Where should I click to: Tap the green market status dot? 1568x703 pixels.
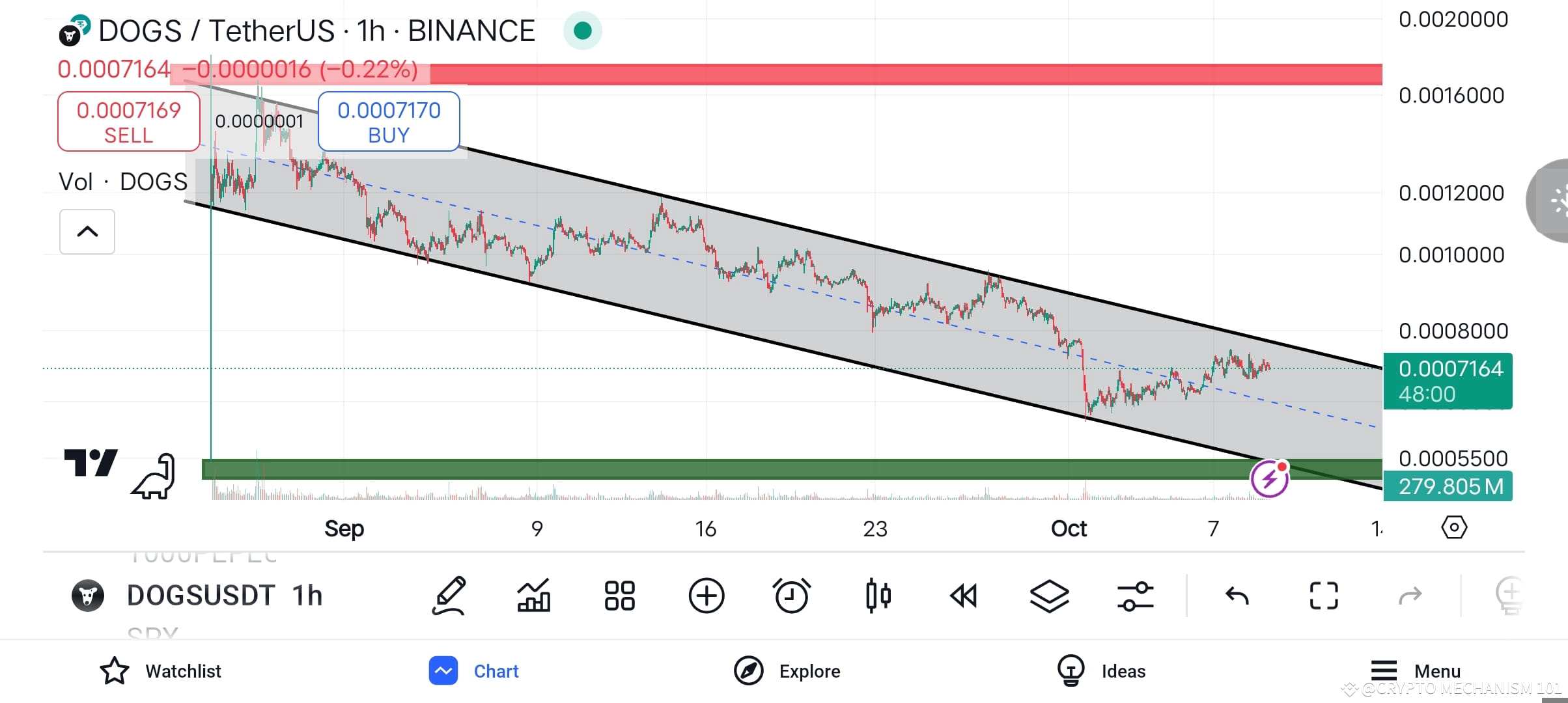tap(581, 31)
